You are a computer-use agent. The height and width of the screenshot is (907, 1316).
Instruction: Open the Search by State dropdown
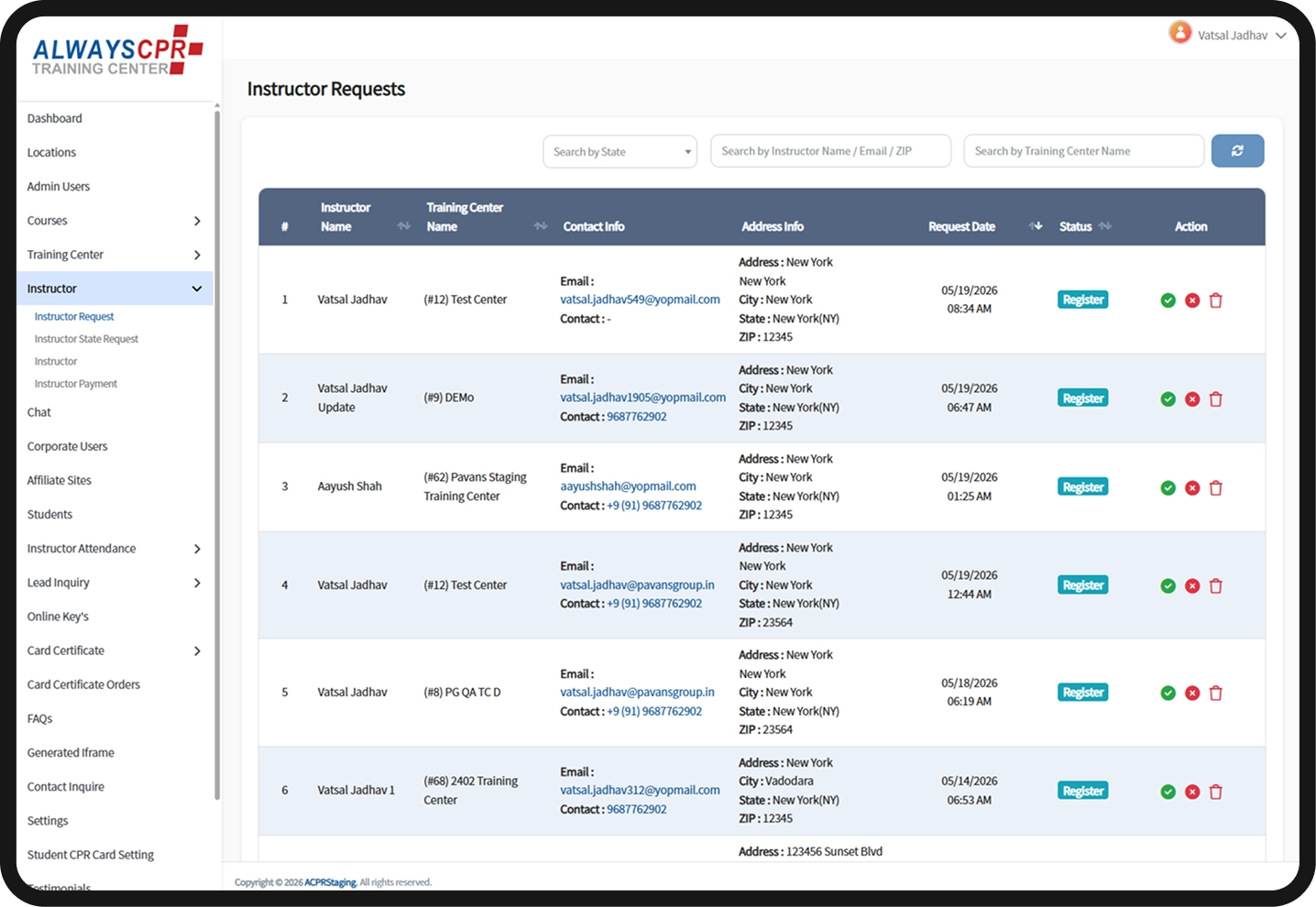click(620, 152)
